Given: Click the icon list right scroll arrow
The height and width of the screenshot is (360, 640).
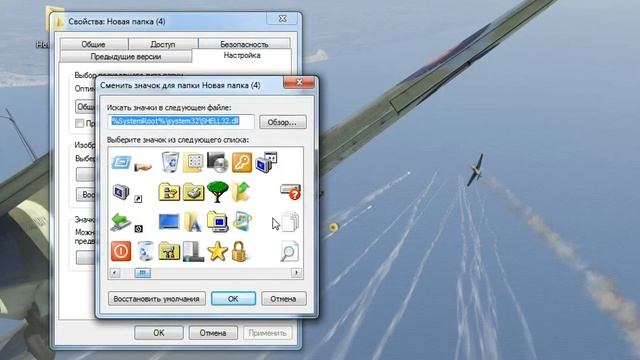Looking at the screenshot, I should click(297, 273).
